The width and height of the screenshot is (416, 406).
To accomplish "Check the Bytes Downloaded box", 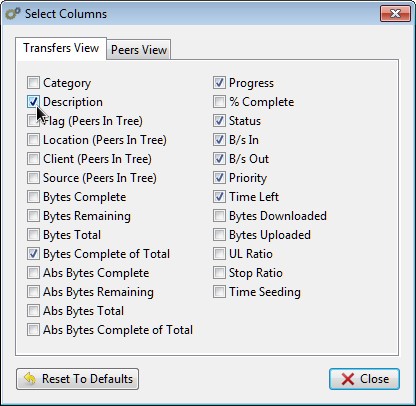I will click(x=219, y=216).
